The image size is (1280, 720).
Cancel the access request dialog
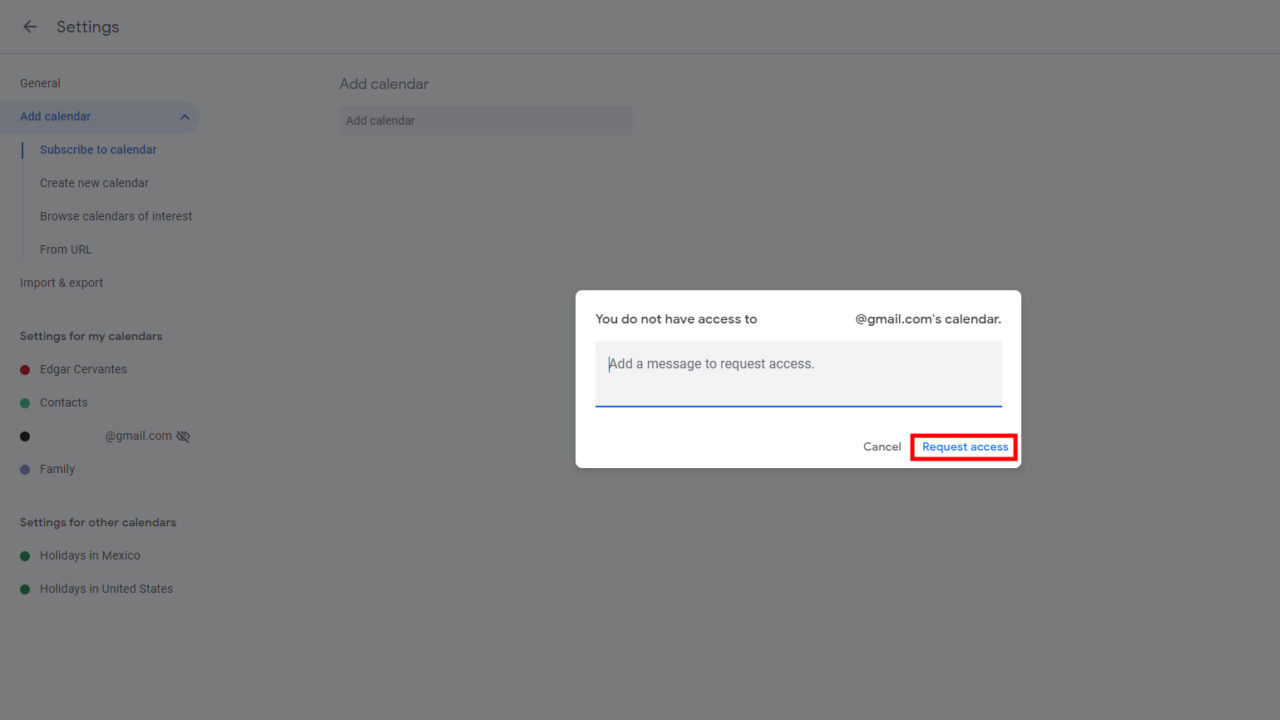[881, 446]
